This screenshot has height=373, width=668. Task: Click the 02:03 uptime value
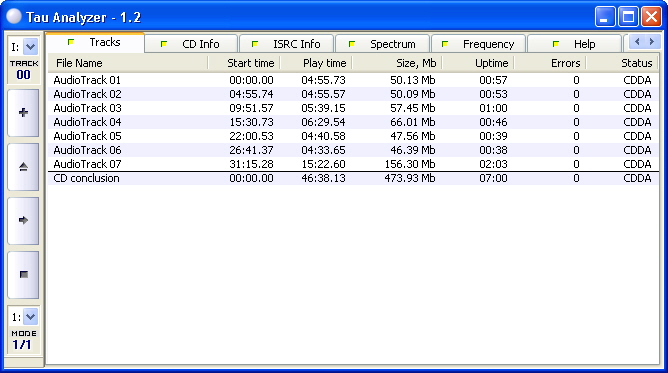493,164
